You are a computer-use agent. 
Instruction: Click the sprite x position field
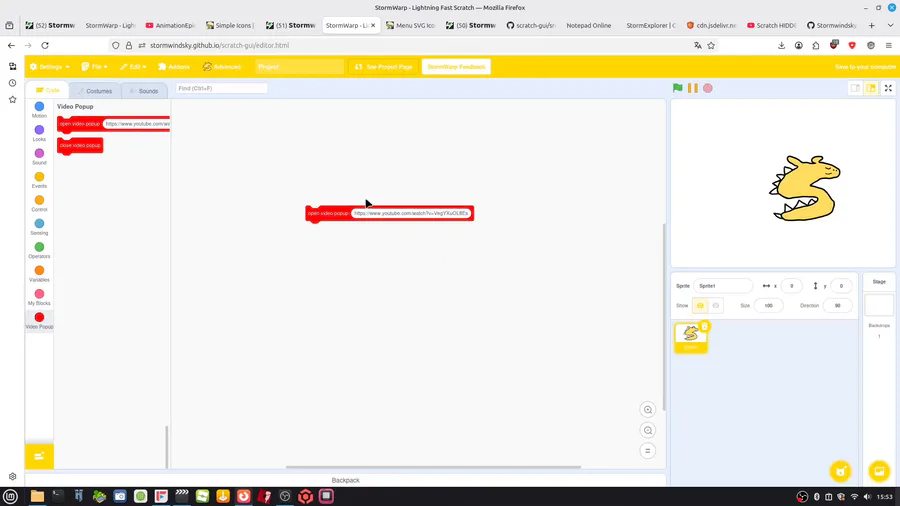(791, 286)
